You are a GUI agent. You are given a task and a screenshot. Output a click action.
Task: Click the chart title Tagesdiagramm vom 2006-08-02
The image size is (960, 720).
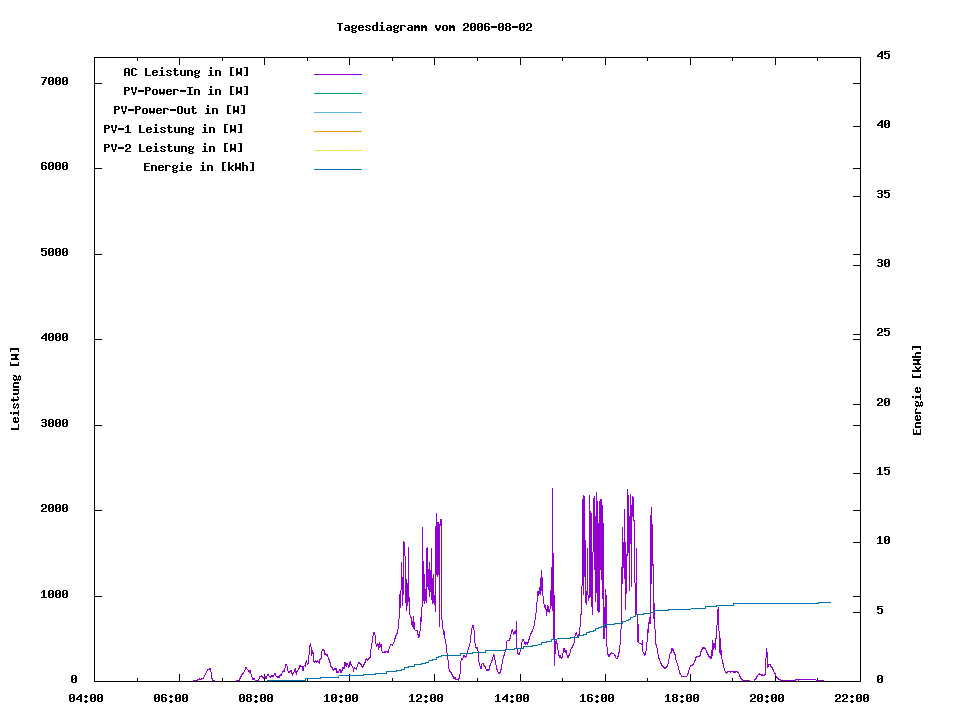click(x=434, y=27)
